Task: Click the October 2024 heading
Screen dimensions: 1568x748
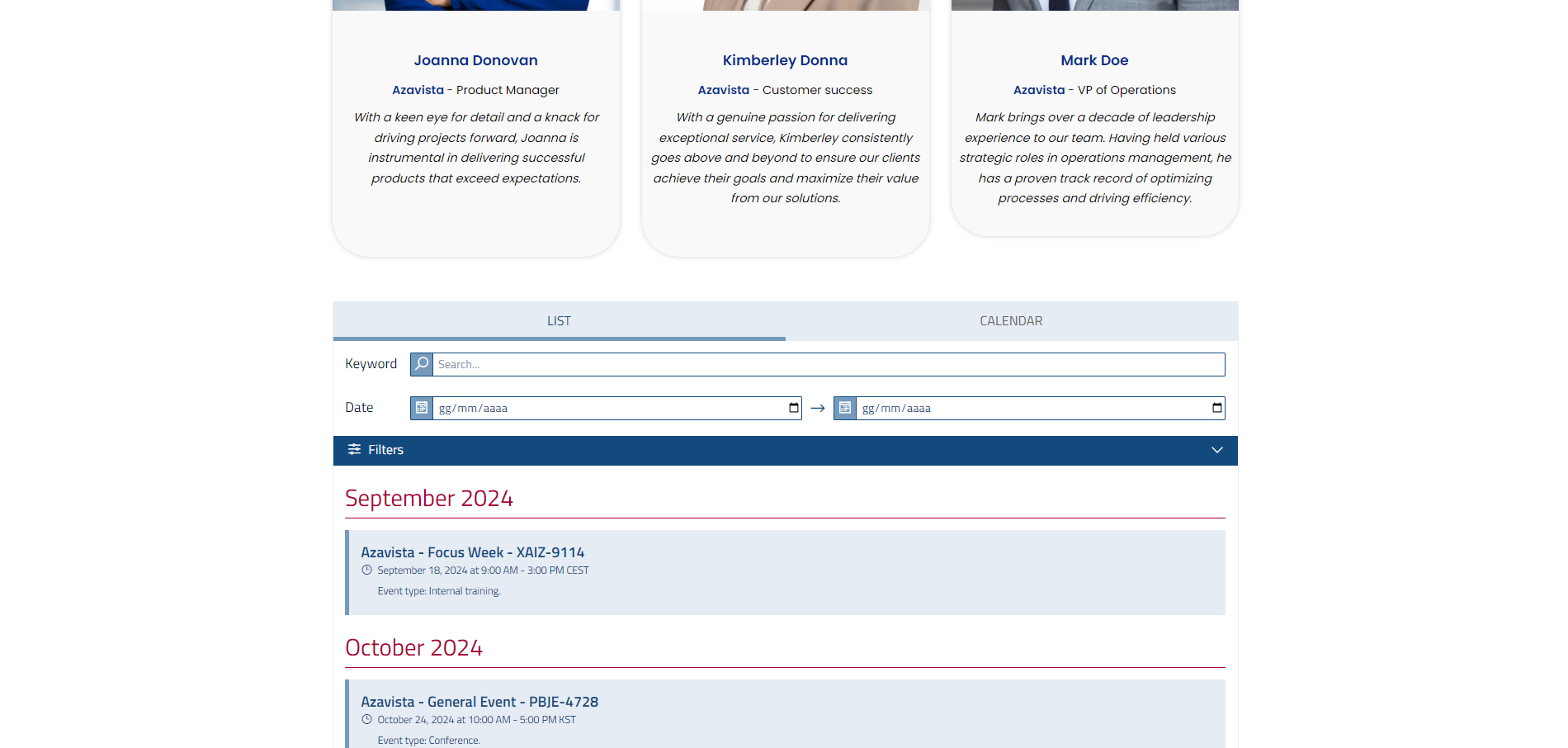Action: click(x=413, y=648)
